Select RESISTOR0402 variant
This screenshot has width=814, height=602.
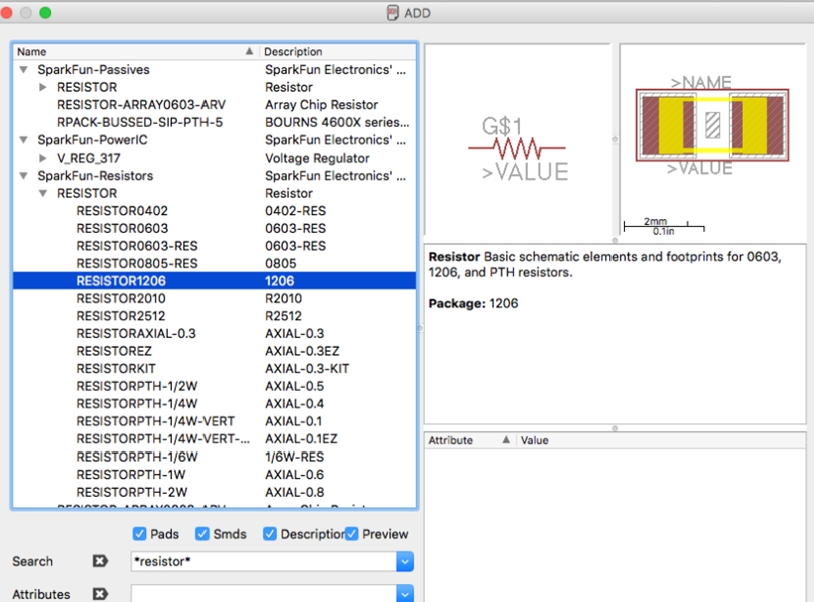click(x=214, y=211)
